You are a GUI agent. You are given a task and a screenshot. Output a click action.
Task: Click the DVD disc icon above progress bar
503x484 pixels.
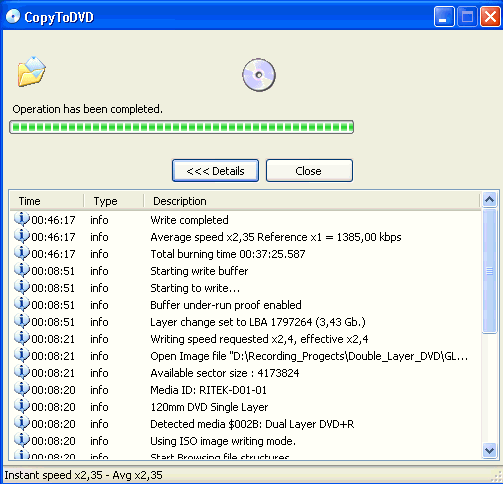pyautogui.click(x=259, y=75)
